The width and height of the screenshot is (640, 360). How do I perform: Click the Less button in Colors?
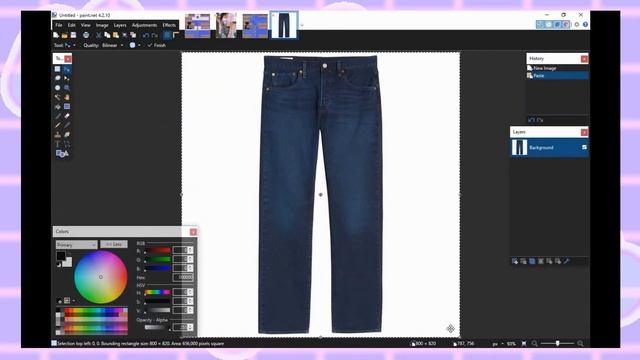(114, 244)
